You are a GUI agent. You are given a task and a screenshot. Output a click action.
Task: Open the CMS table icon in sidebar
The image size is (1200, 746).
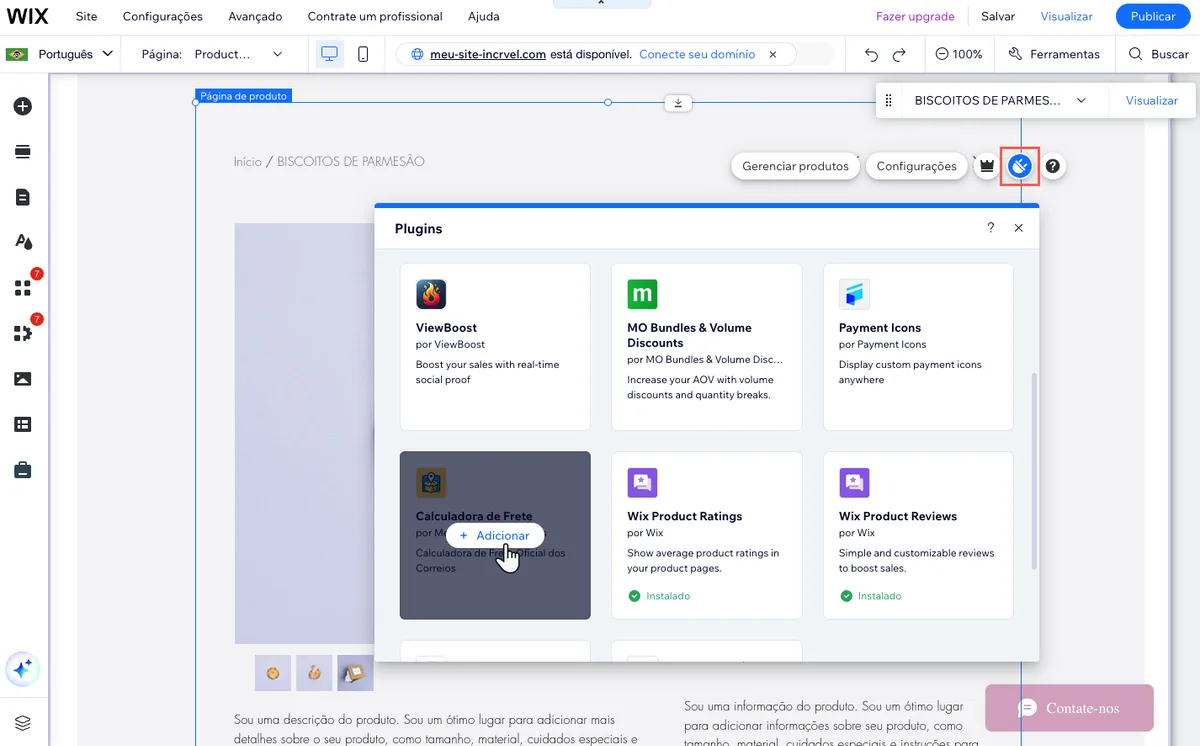click(22, 424)
